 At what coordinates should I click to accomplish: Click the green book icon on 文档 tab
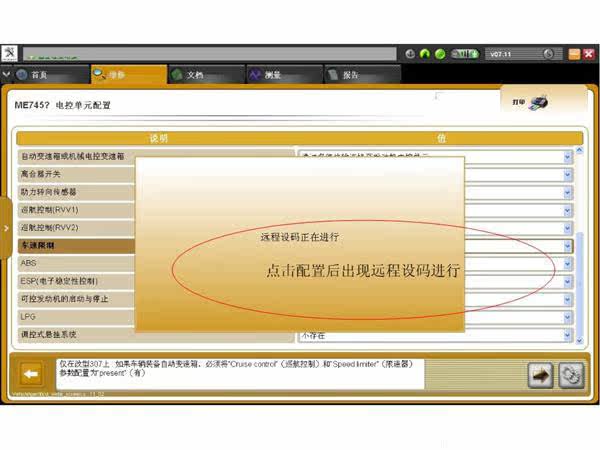click(x=177, y=75)
